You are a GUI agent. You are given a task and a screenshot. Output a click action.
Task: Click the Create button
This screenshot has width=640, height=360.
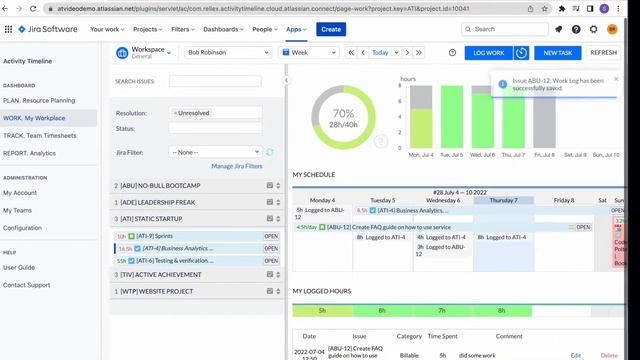tap(331, 29)
